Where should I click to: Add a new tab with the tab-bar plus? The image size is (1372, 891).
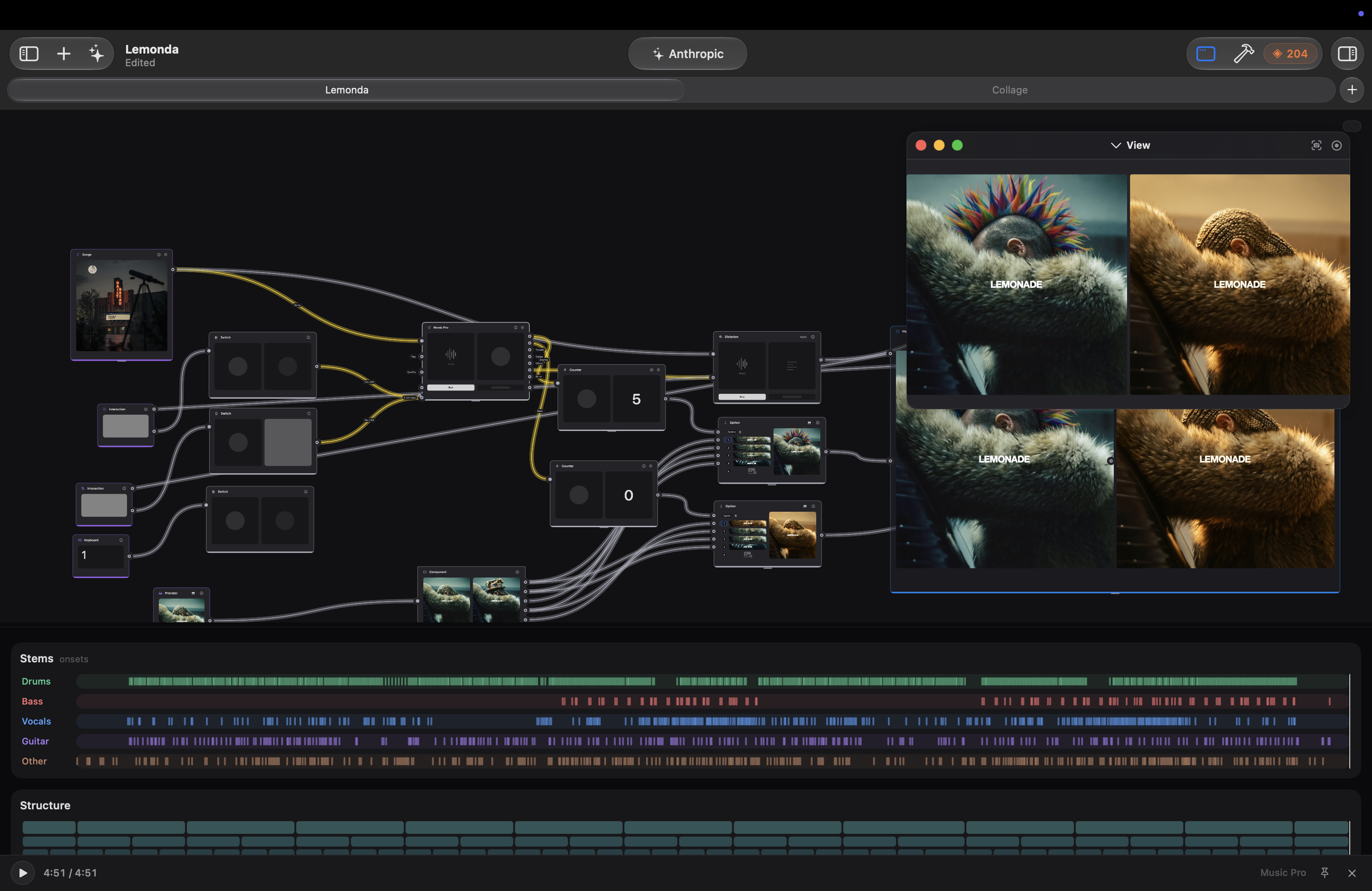pyautogui.click(x=1352, y=90)
